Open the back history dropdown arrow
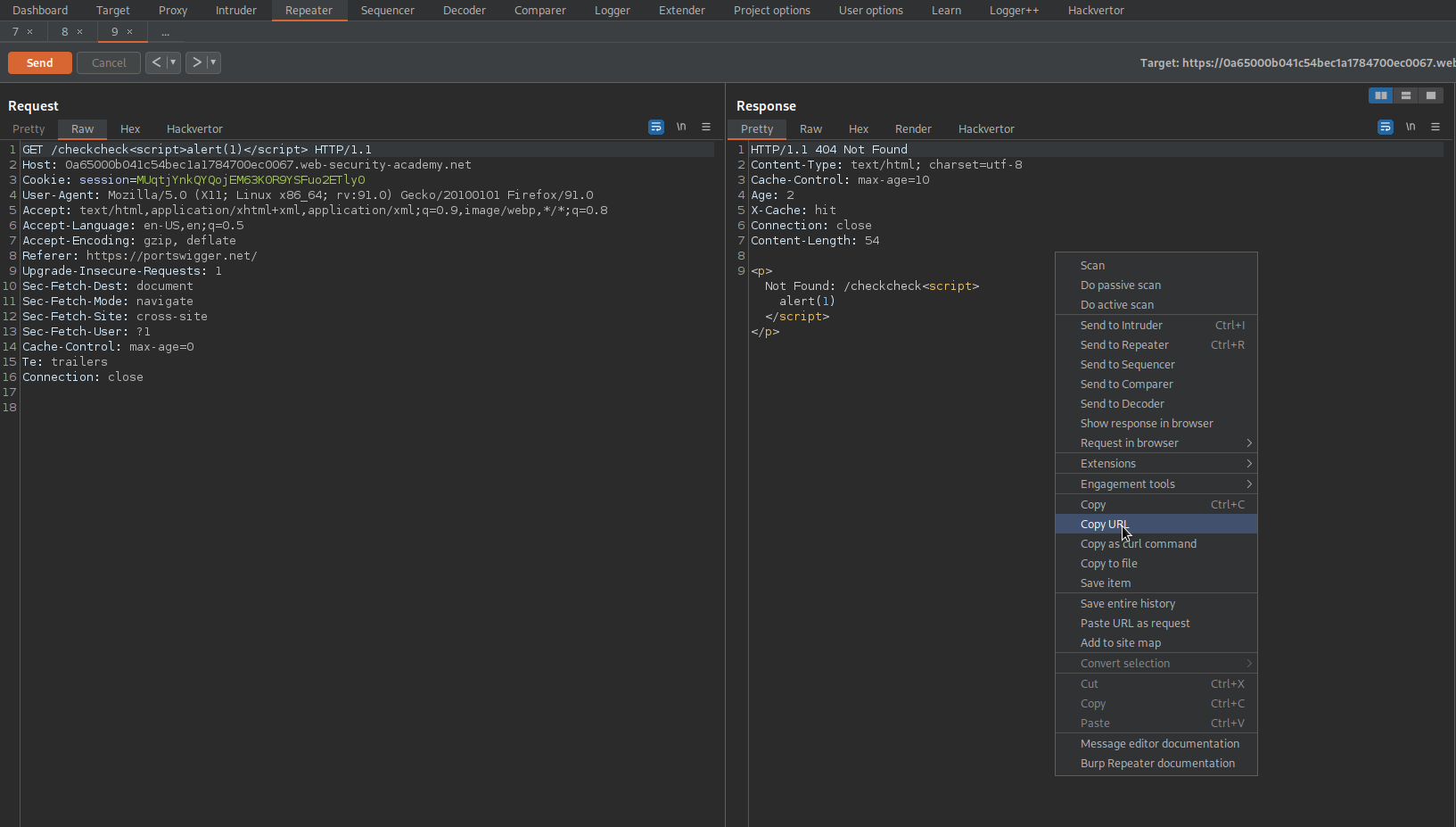The height and width of the screenshot is (827, 1456). point(173,62)
